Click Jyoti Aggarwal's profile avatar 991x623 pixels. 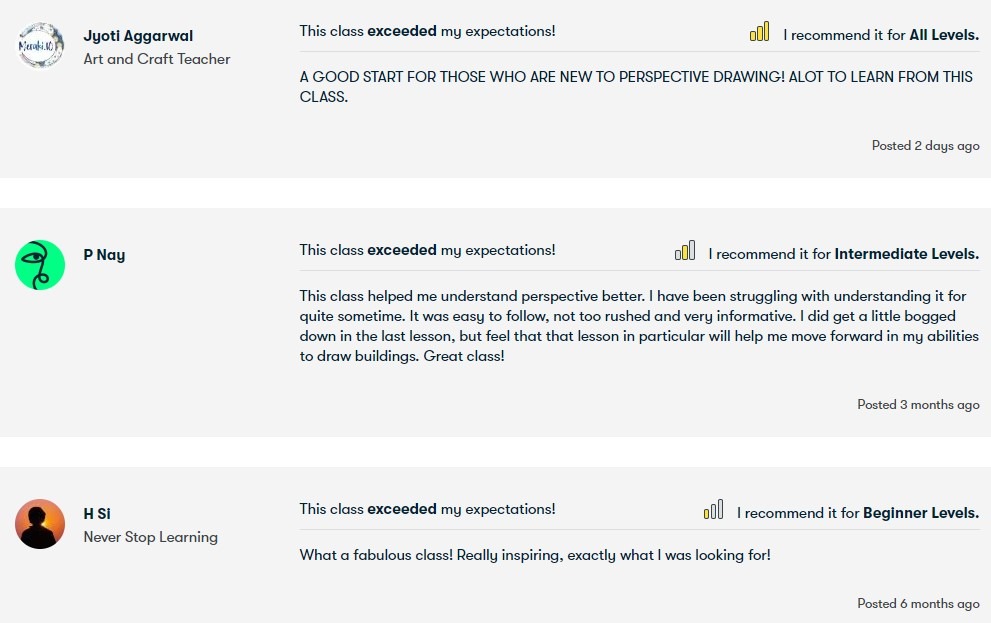tap(40, 46)
